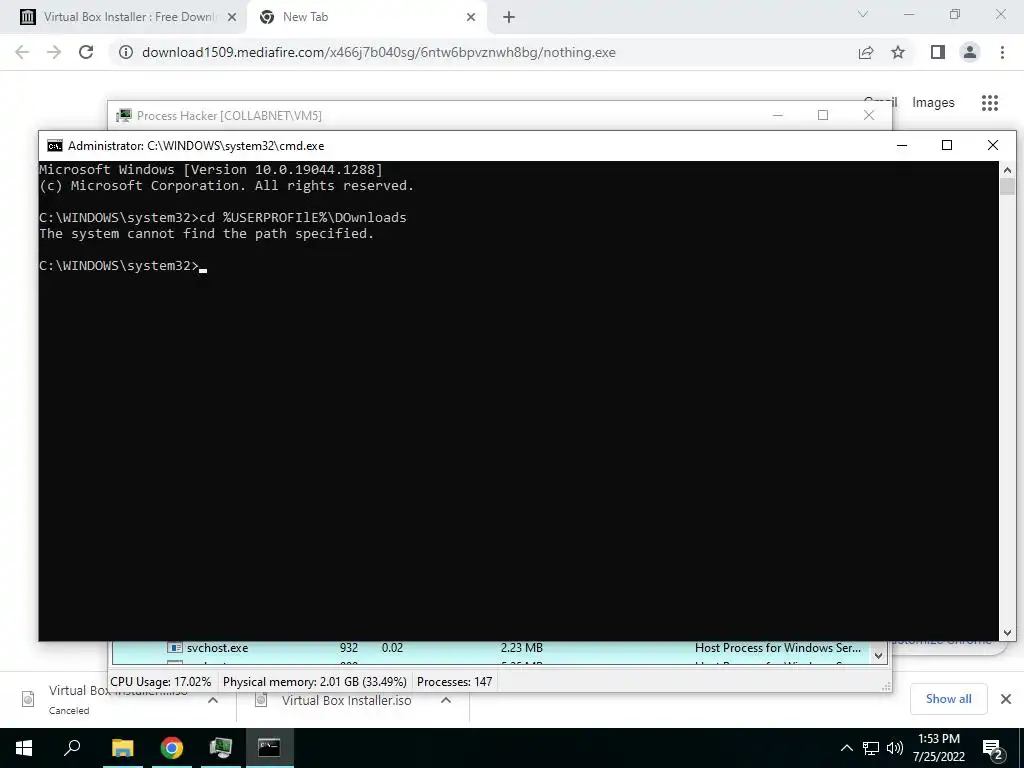Viewport: 1024px width, 768px height.
Task: Open taskbar search icon
Action: point(72,748)
